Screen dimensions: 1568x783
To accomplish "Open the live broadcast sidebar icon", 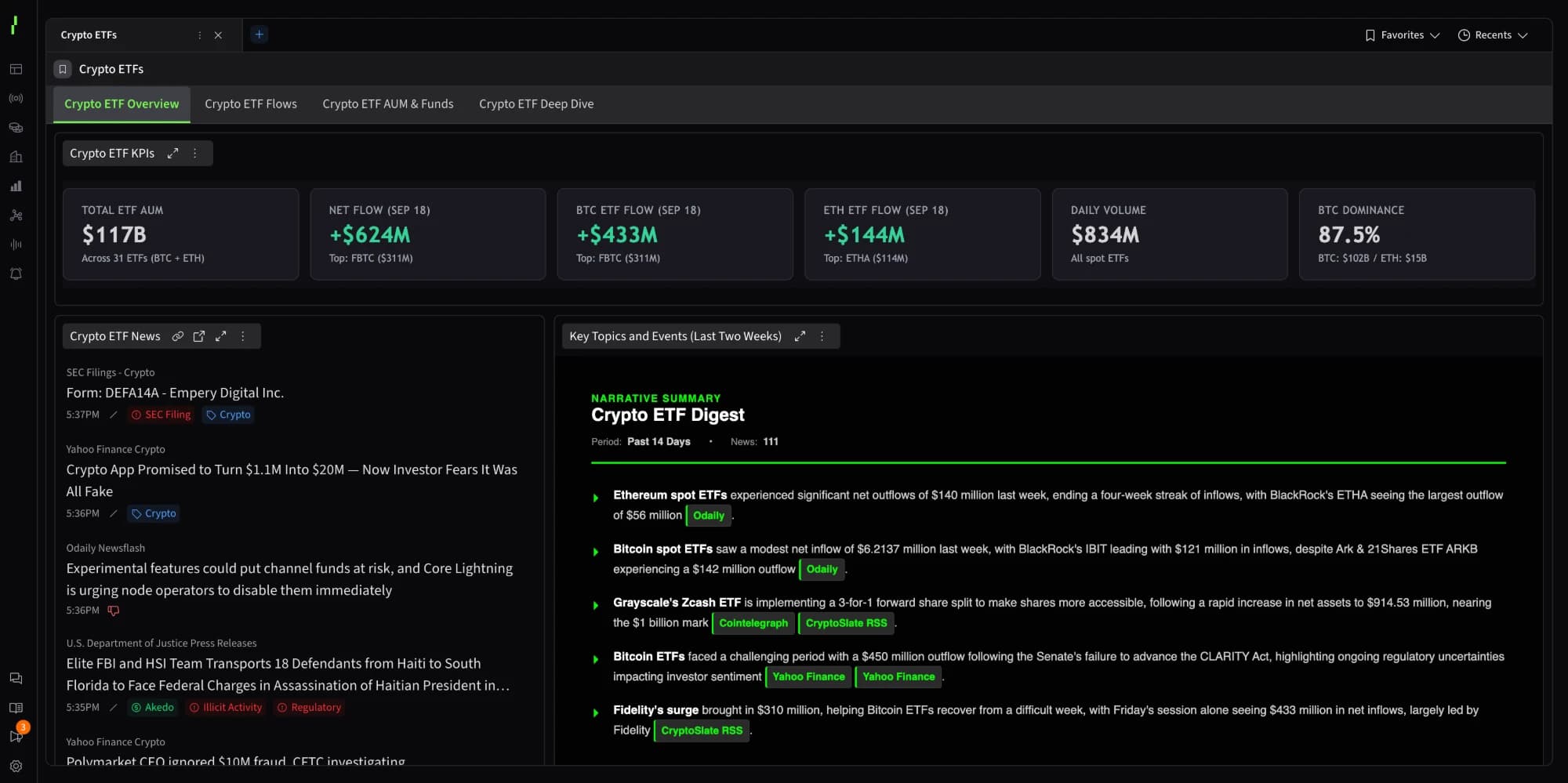I will coord(16,98).
